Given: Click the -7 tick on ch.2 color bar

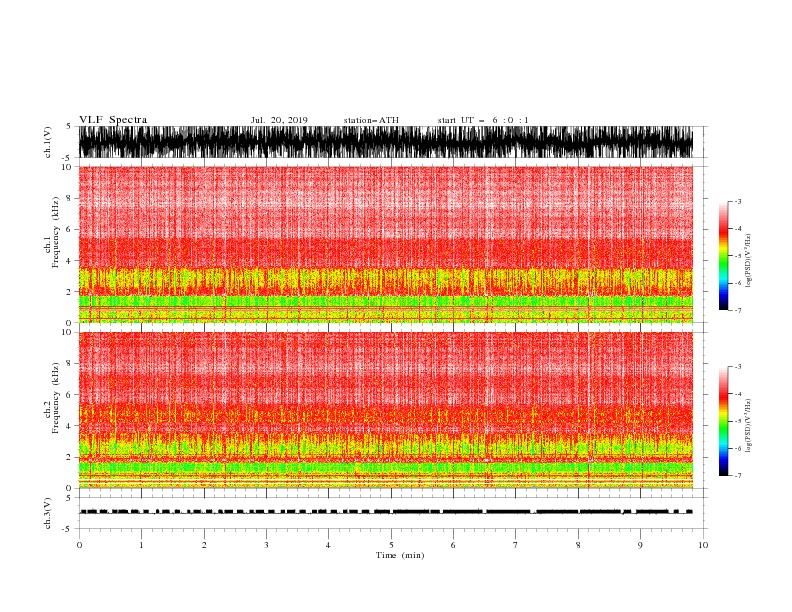Looking at the screenshot, I should pyautogui.click(x=737, y=476).
